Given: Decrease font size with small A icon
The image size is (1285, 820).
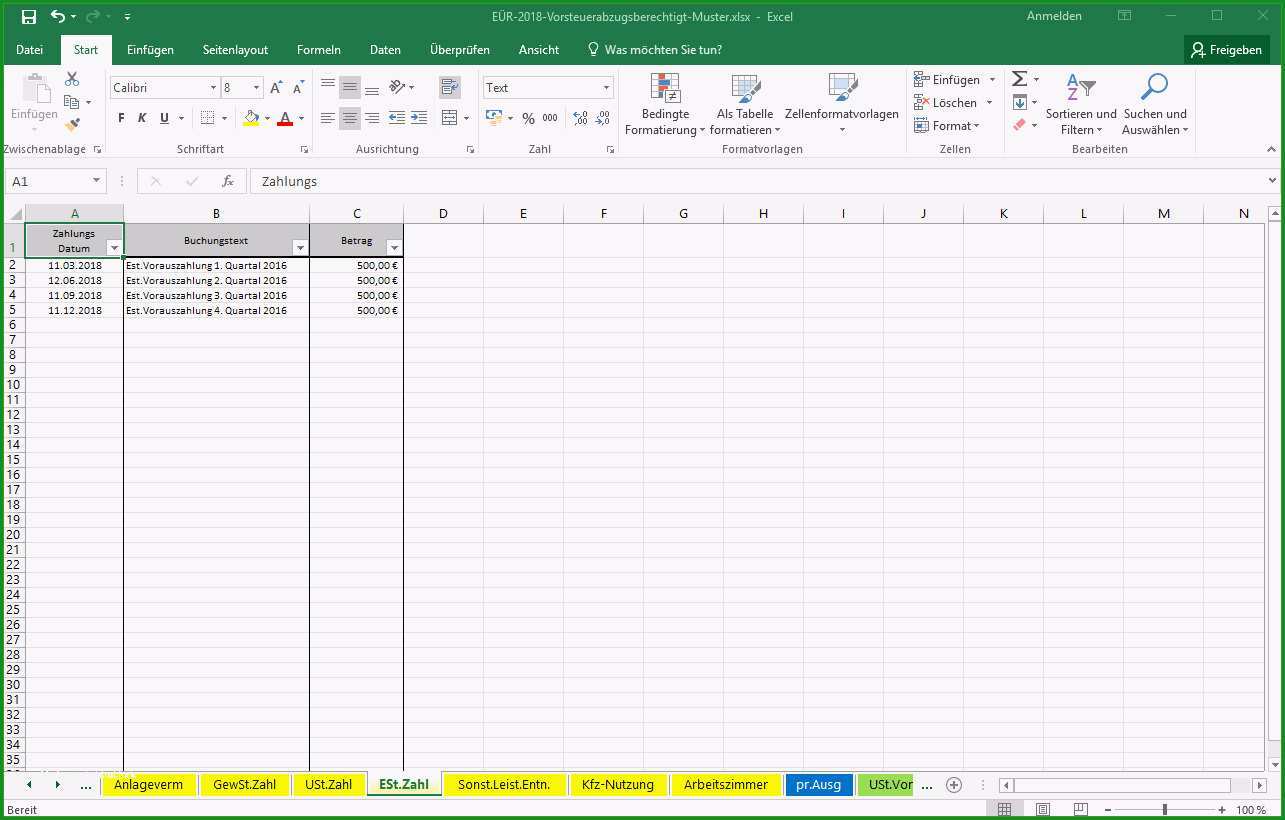Looking at the screenshot, I should (x=298, y=88).
